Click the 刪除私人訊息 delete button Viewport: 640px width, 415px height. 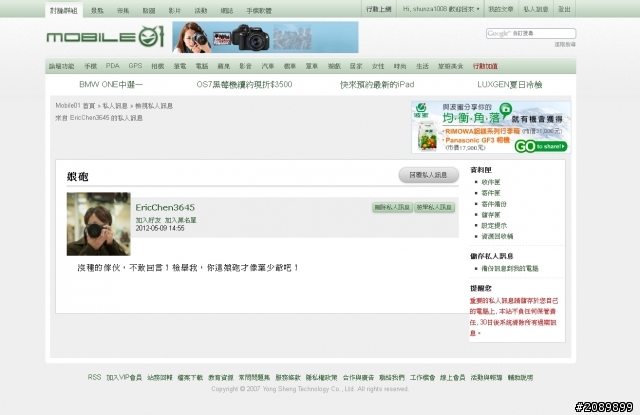[392, 207]
